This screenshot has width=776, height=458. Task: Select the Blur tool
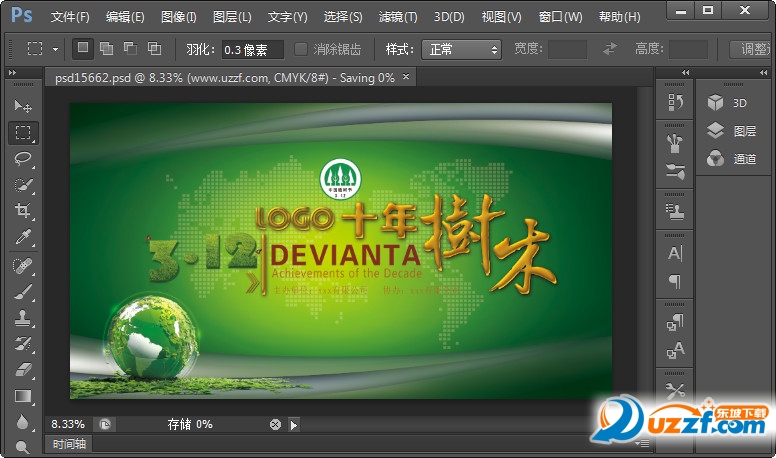23,422
